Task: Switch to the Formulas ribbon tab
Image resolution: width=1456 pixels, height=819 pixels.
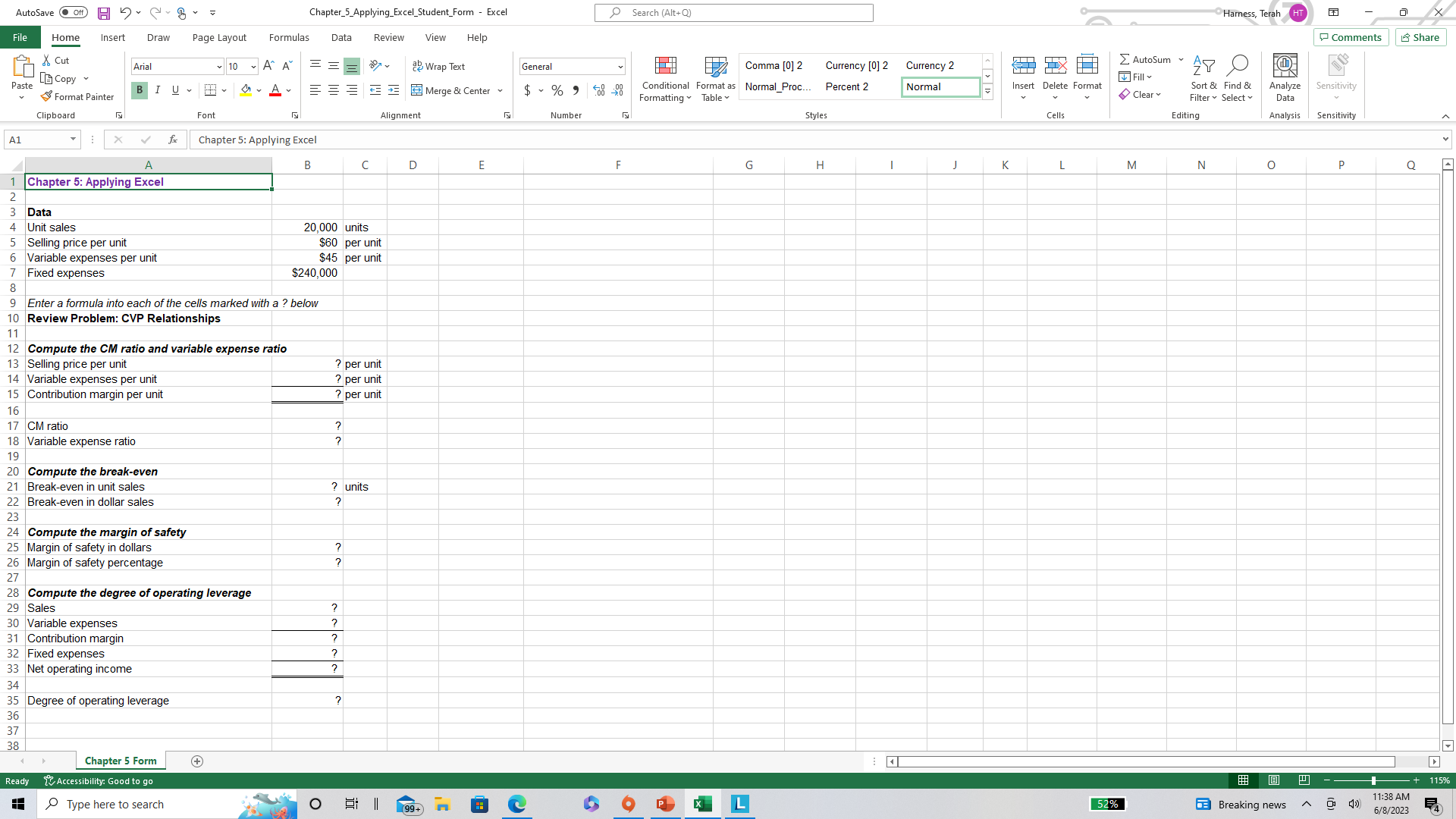Action: coord(289,37)
